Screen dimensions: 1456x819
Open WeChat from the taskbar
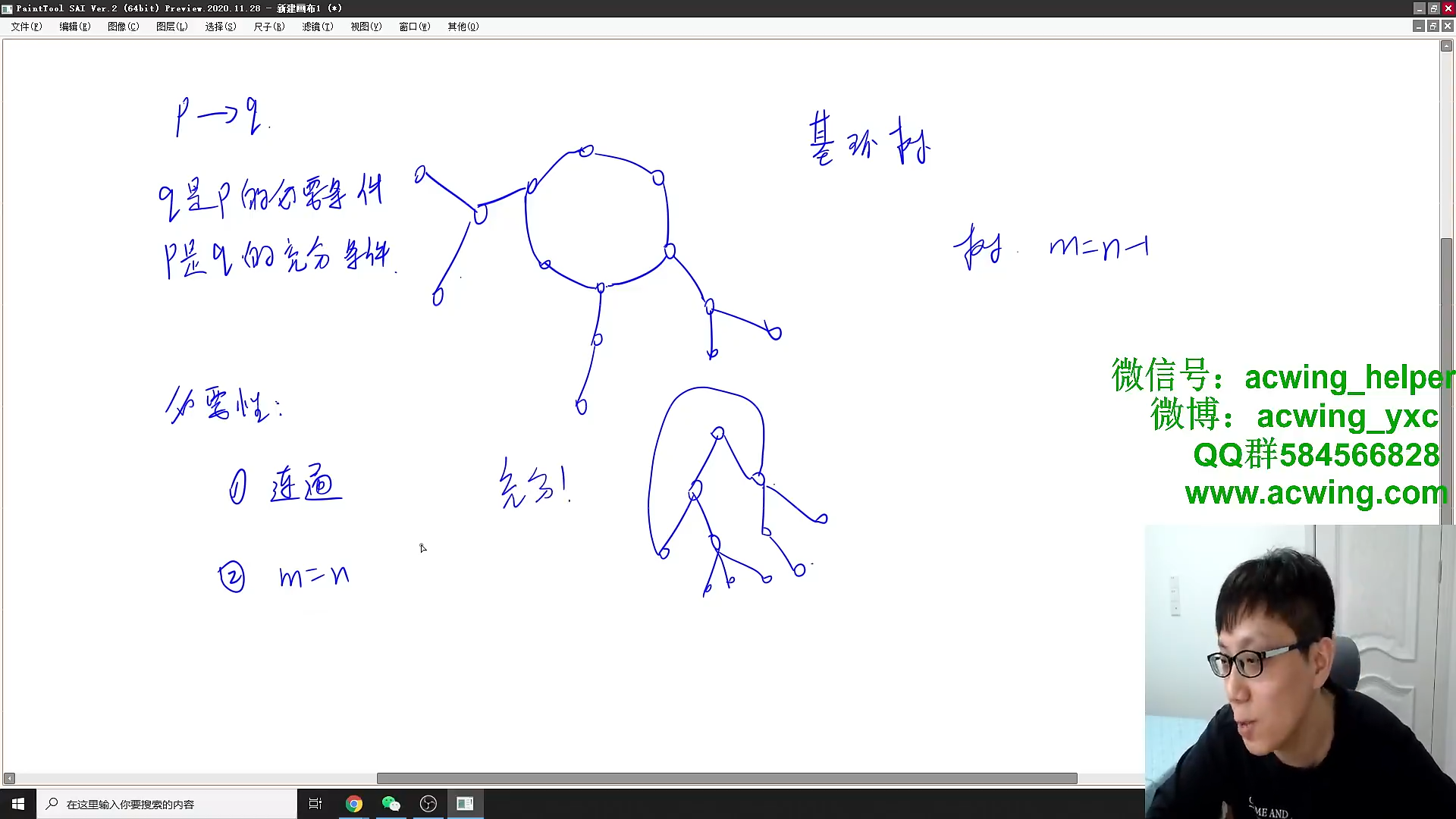pos(391,804)
